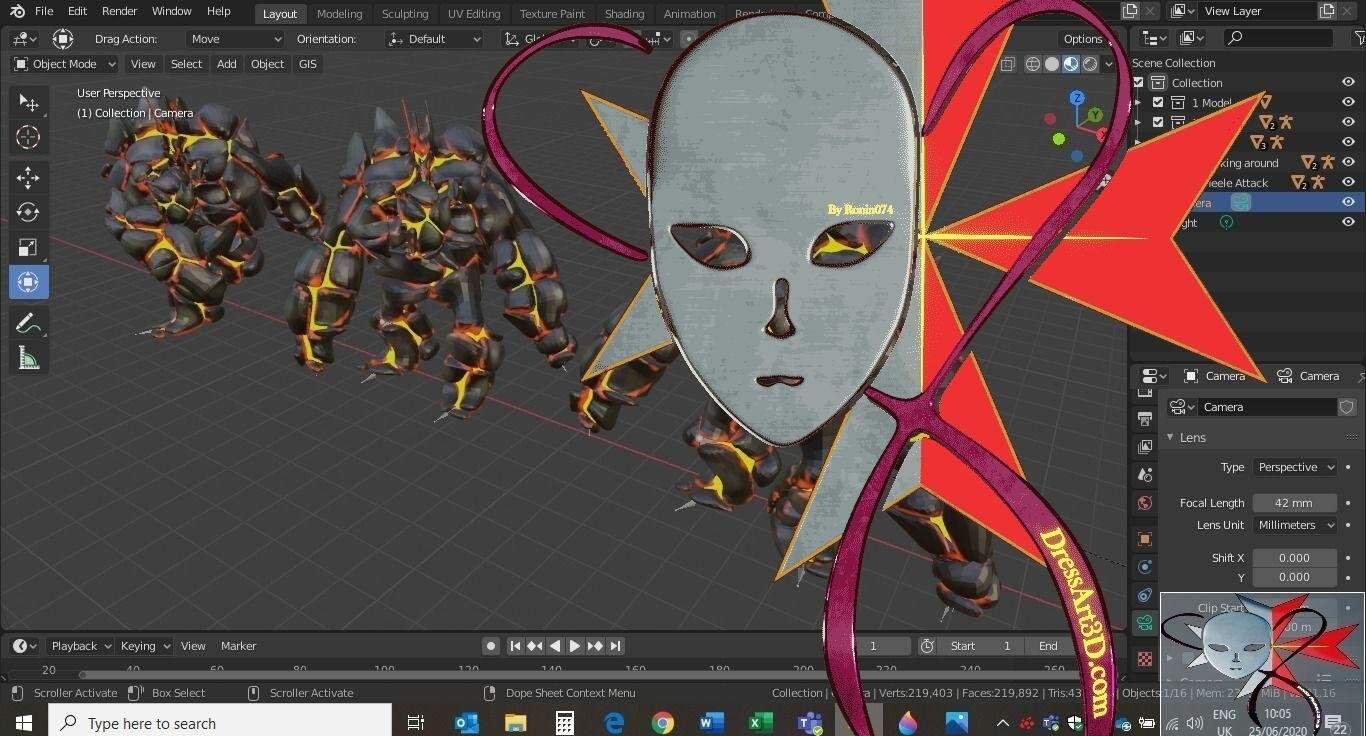Select the Cursor tool
Image resolution: width=1366 pixels, height=736 pixels.
tap(29, 138)
